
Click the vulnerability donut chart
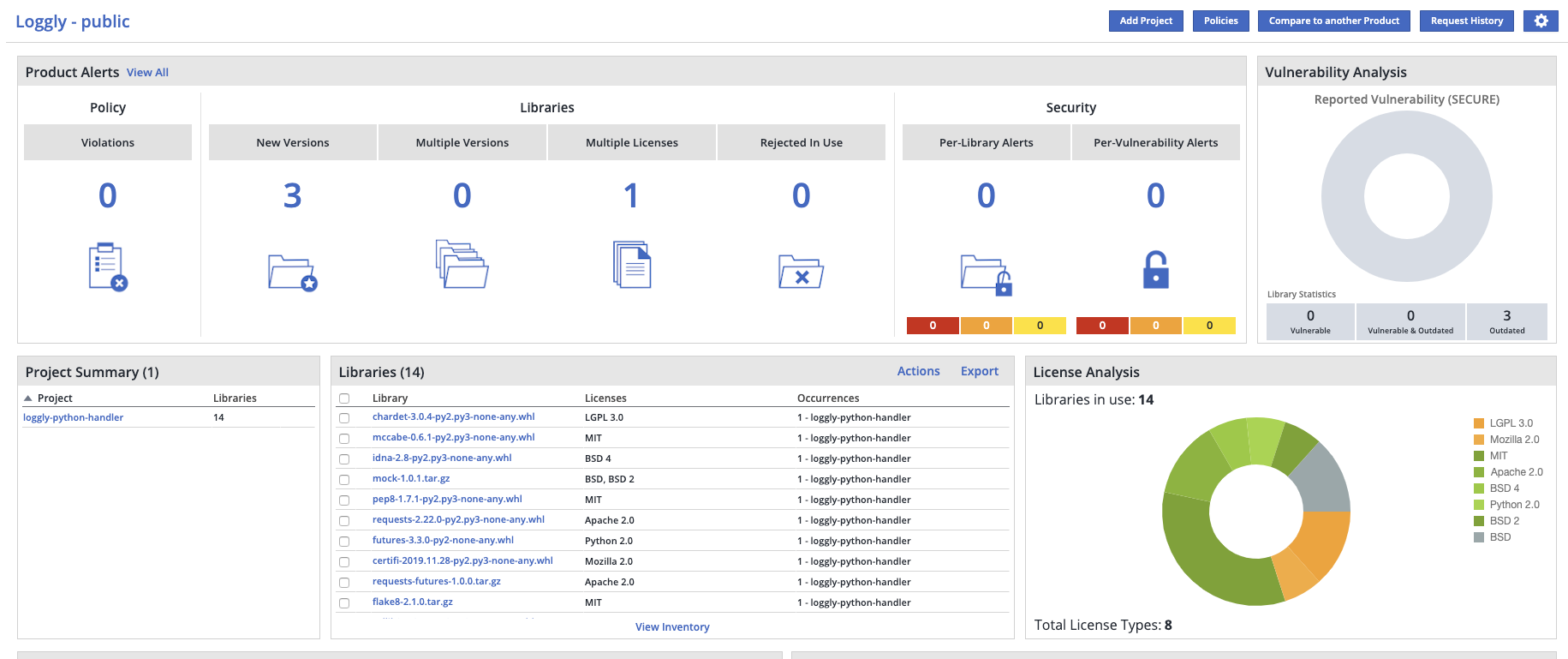1407,196
